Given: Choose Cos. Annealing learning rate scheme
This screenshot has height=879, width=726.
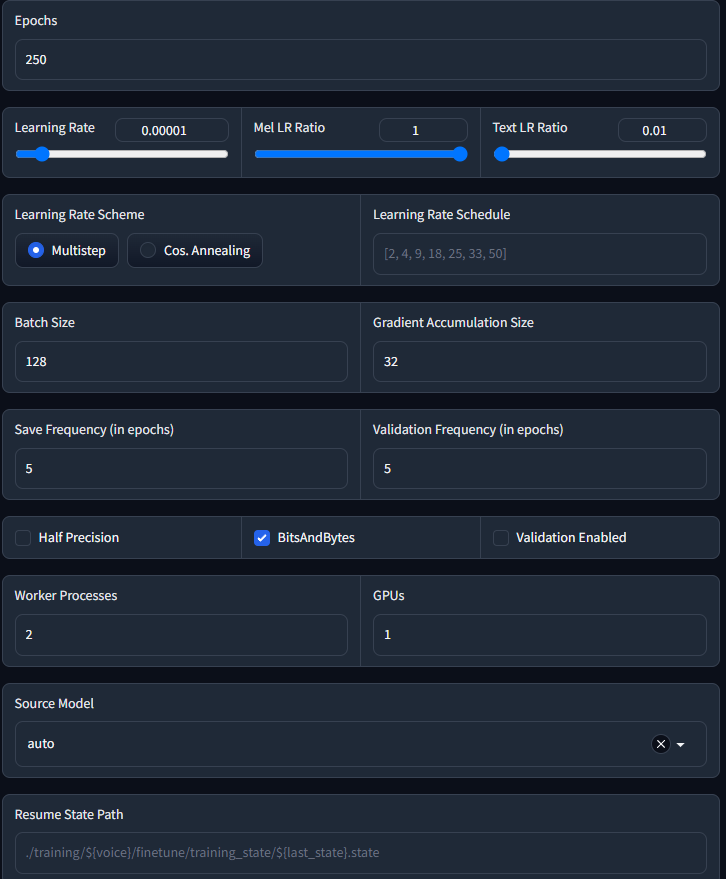Looking at the screenshot, I should (x=195, y=251).
